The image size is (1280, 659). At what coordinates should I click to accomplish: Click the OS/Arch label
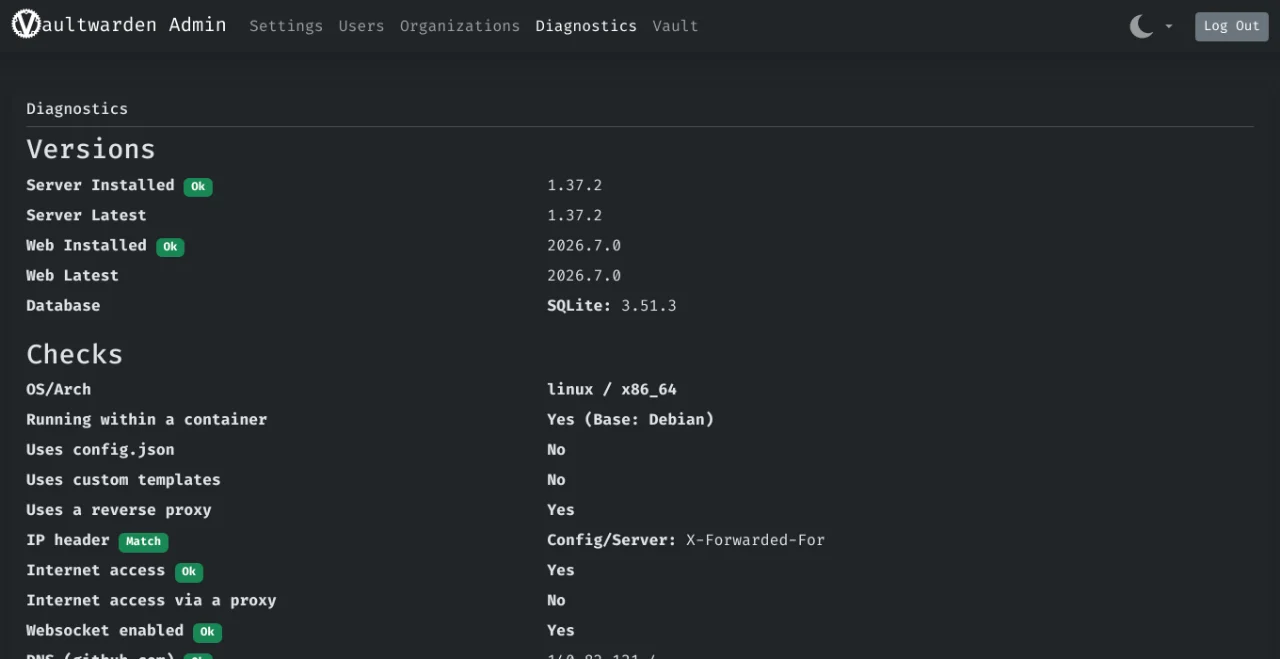[58, 389]
